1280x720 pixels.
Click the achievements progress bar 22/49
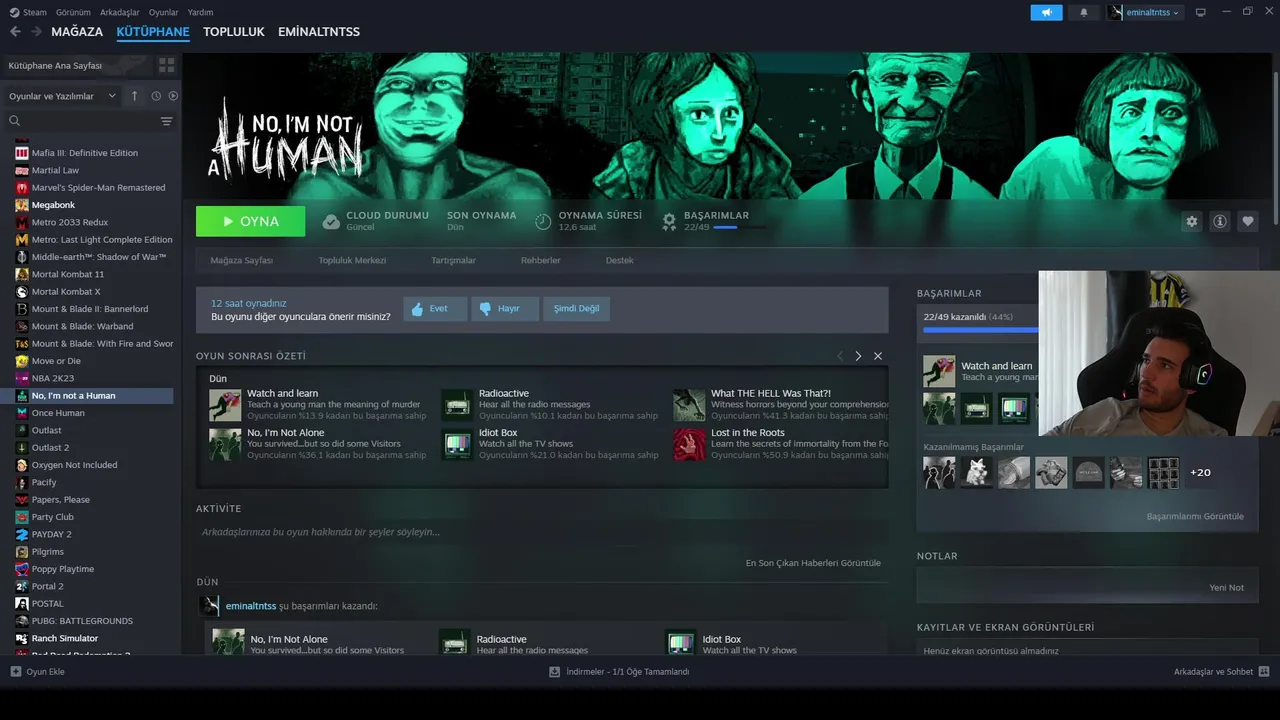coord(979,329)
